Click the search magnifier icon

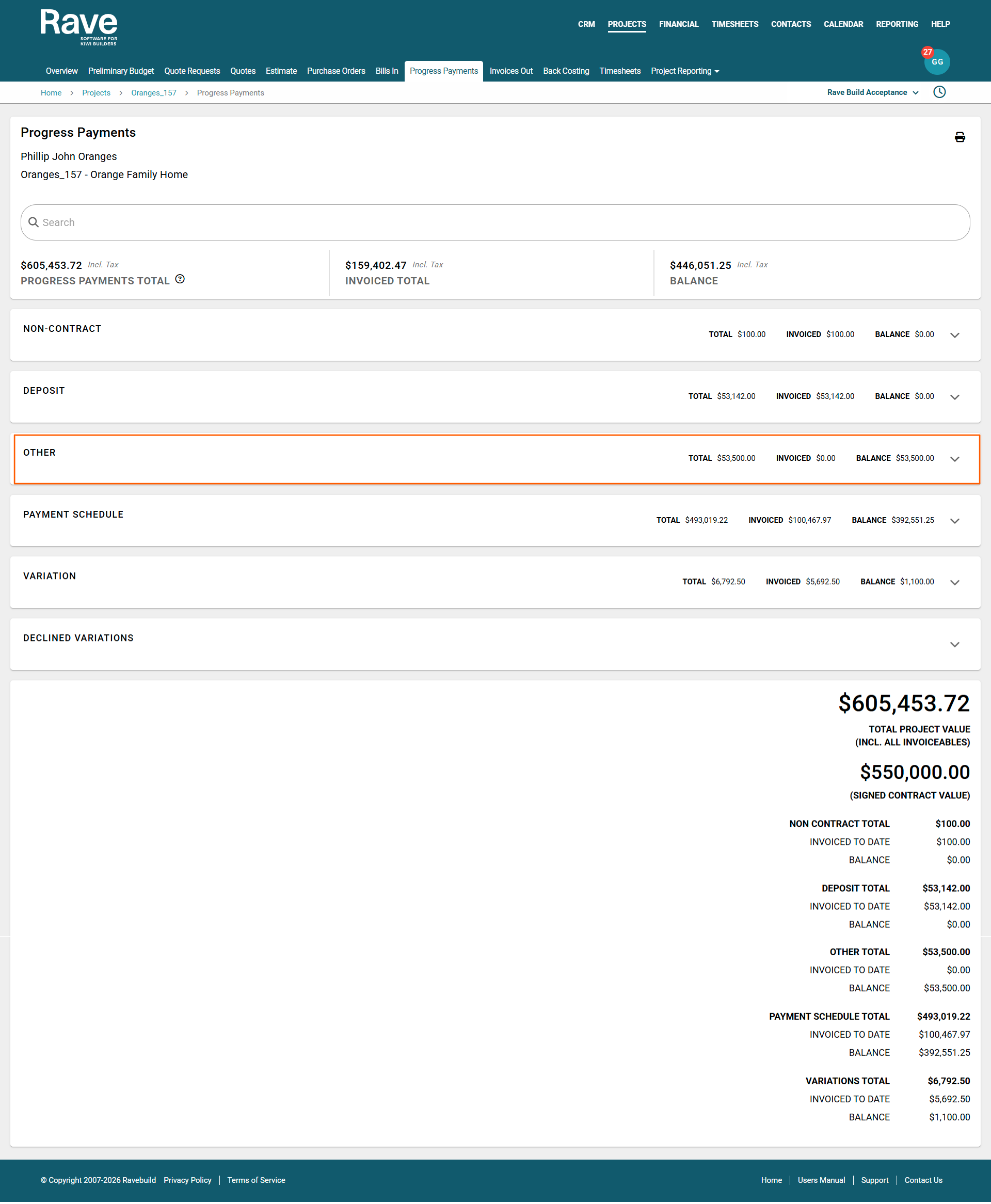[x=34, y=222]
